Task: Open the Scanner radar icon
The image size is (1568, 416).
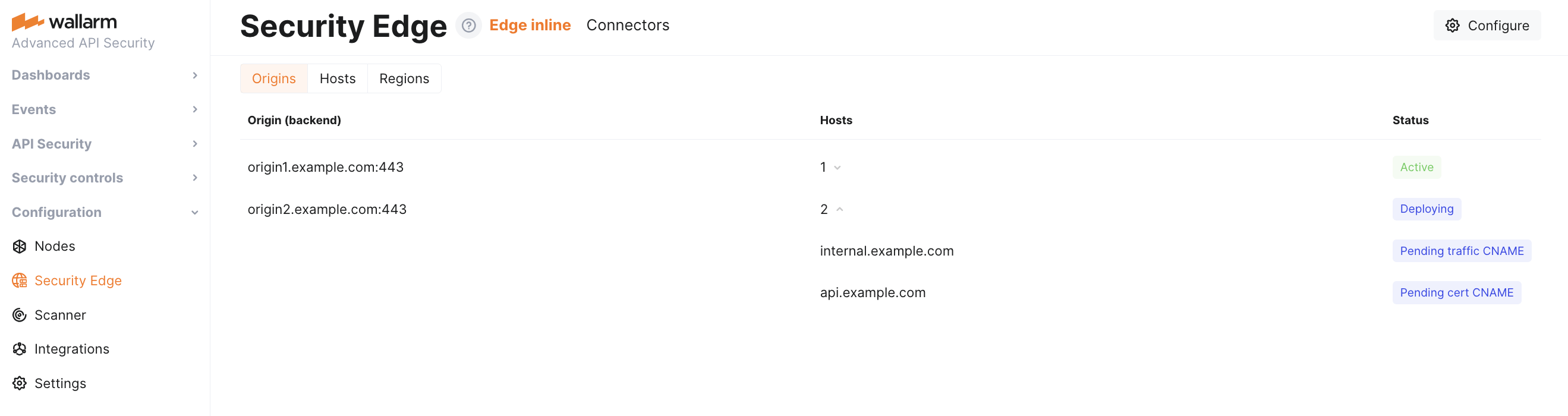Action: pyautogui.click(x=20, y=315)
